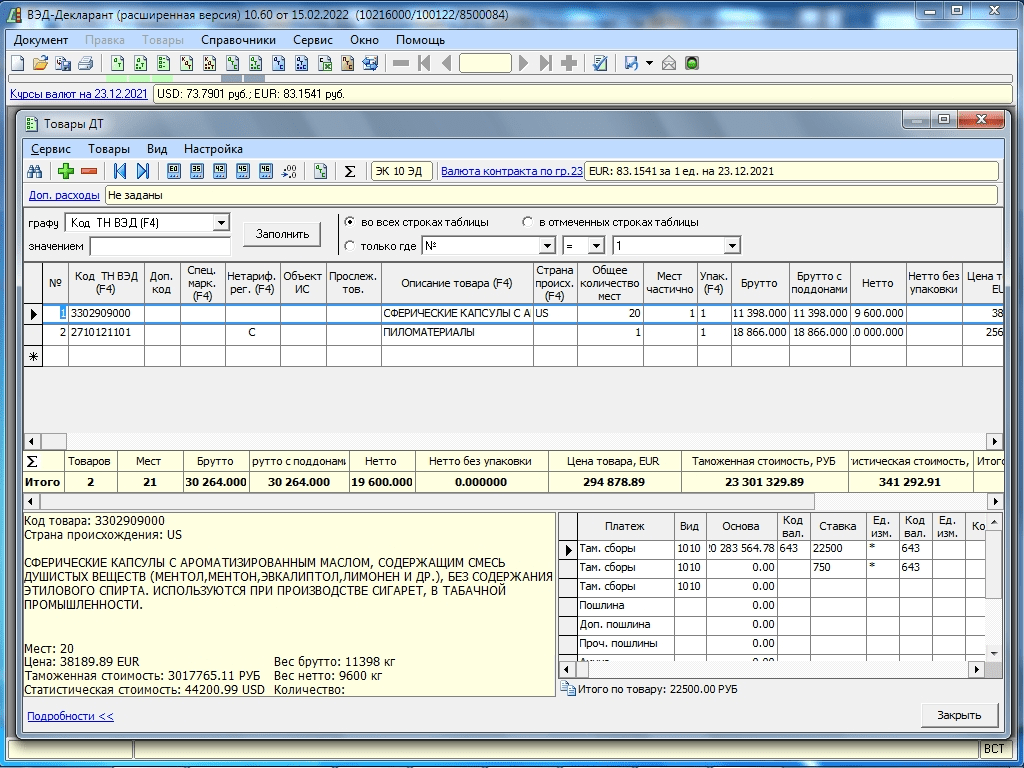
Task: Select 'в отмеченных строках таблицы' radio option
Action: click(527, 222)
